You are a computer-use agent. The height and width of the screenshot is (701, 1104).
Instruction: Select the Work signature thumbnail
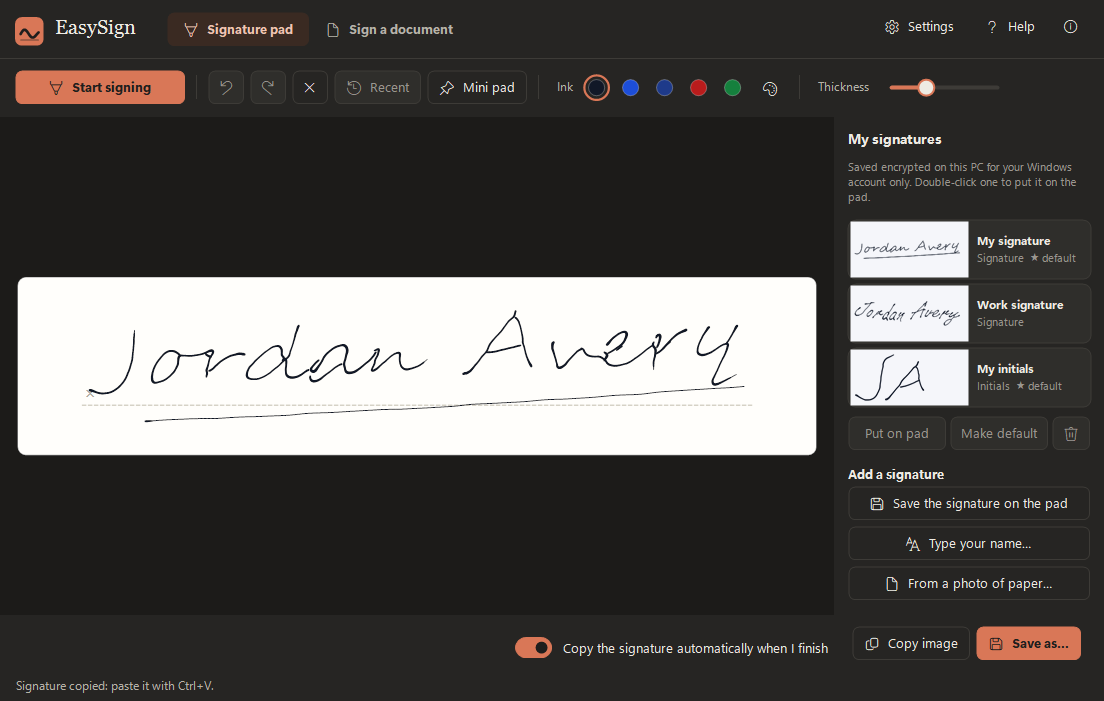(910, 313)
